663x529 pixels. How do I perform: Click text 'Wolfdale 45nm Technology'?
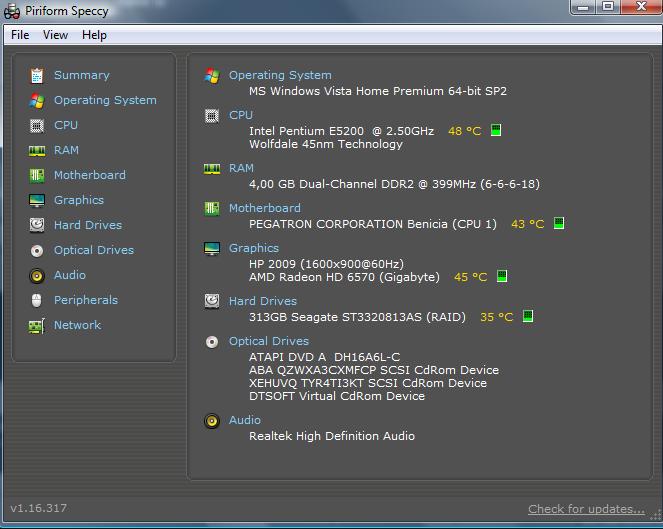pos(326,144)
